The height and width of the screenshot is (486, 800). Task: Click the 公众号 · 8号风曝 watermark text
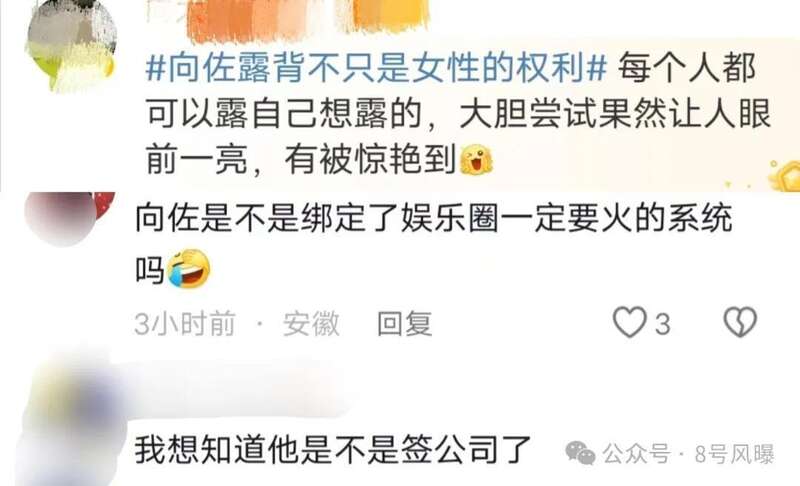tap(688, 454)
